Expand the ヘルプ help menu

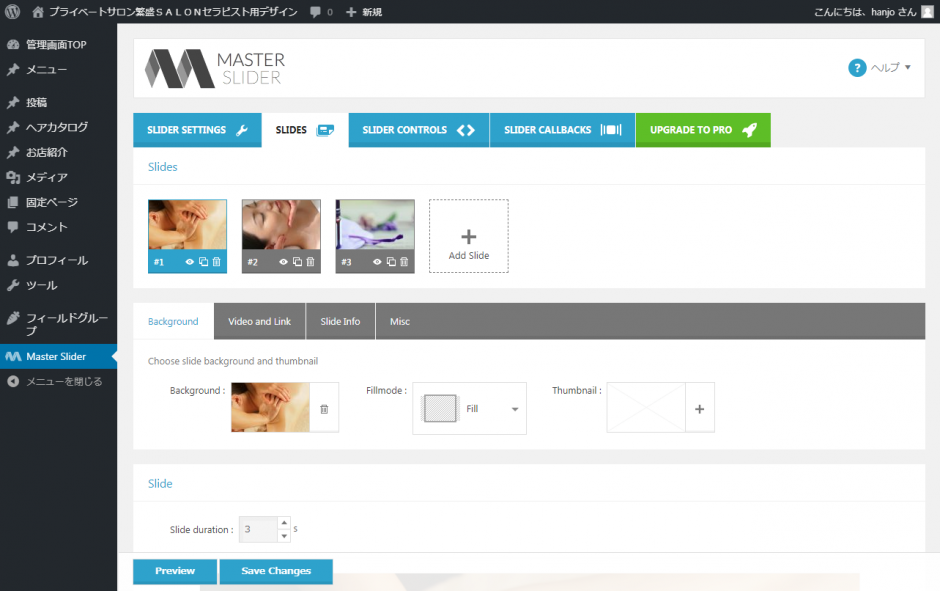880,68
